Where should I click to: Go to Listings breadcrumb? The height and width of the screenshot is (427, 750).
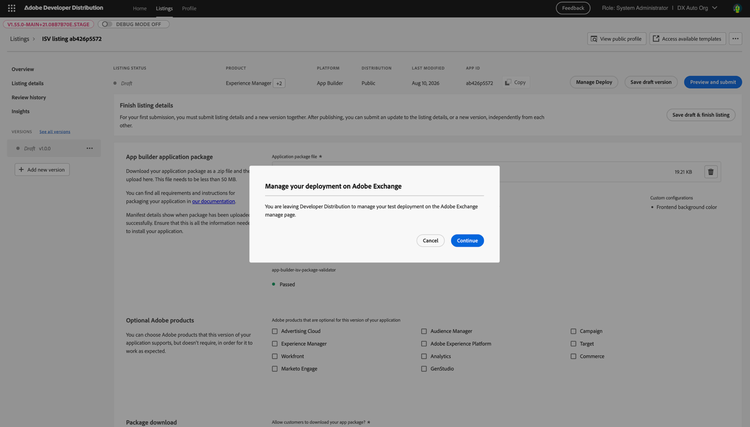click(x=20, y=39)
